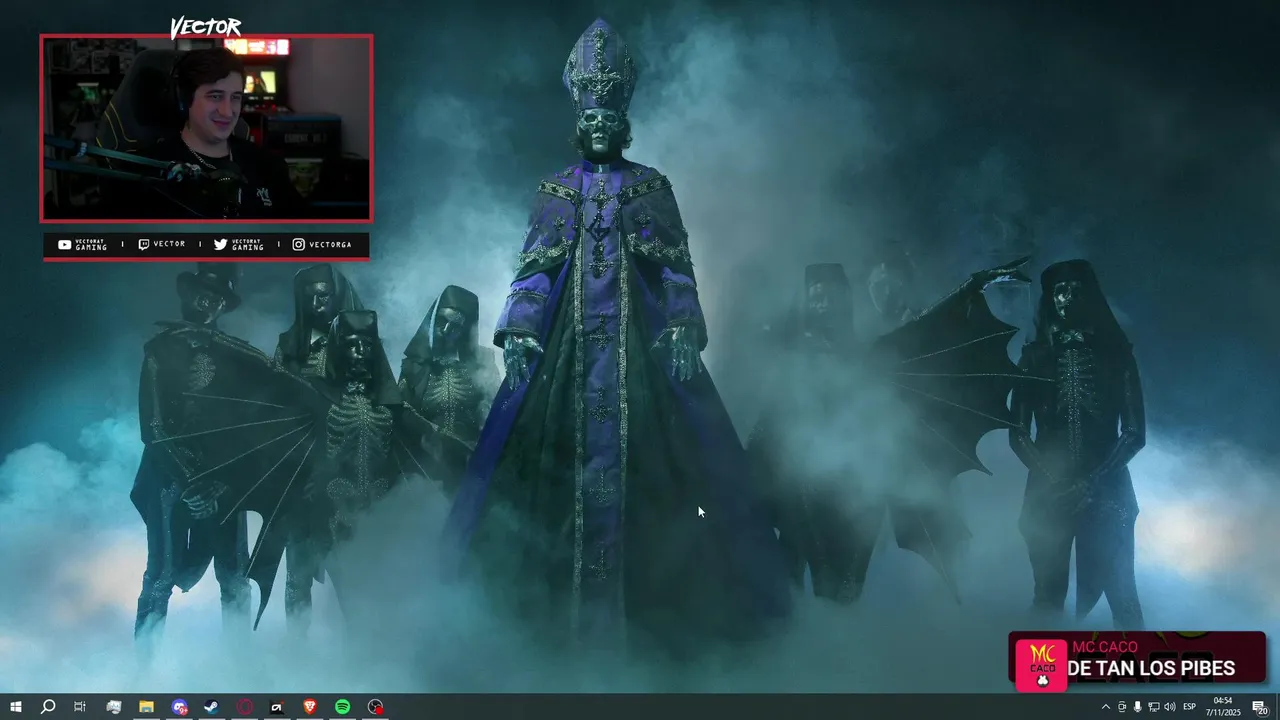Open Spotify from the taskbar
This screenshot has height=720, width=1280.
[x=342, y=707]
